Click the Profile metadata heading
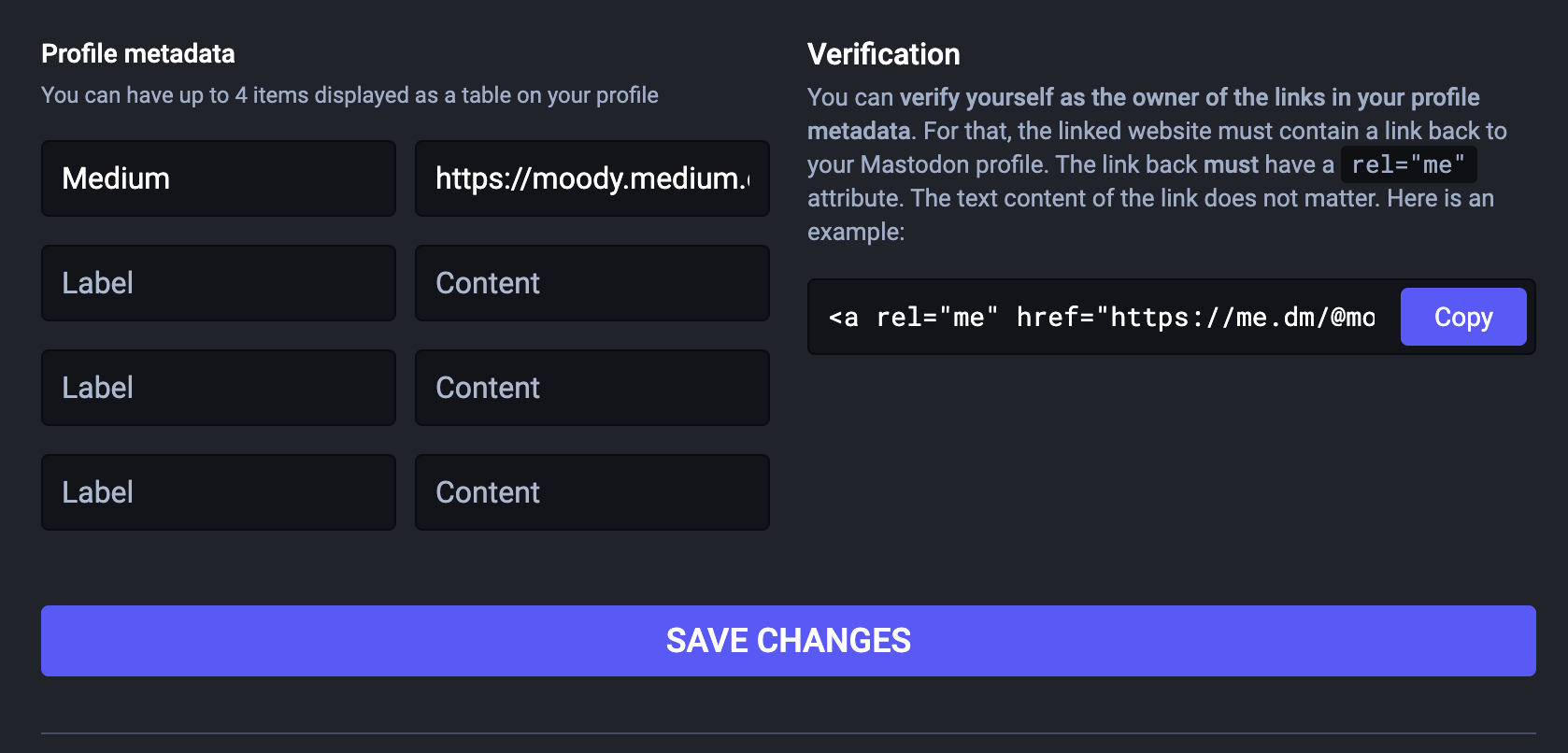Screen dimensions: 1568x753 tap(138, 54)
